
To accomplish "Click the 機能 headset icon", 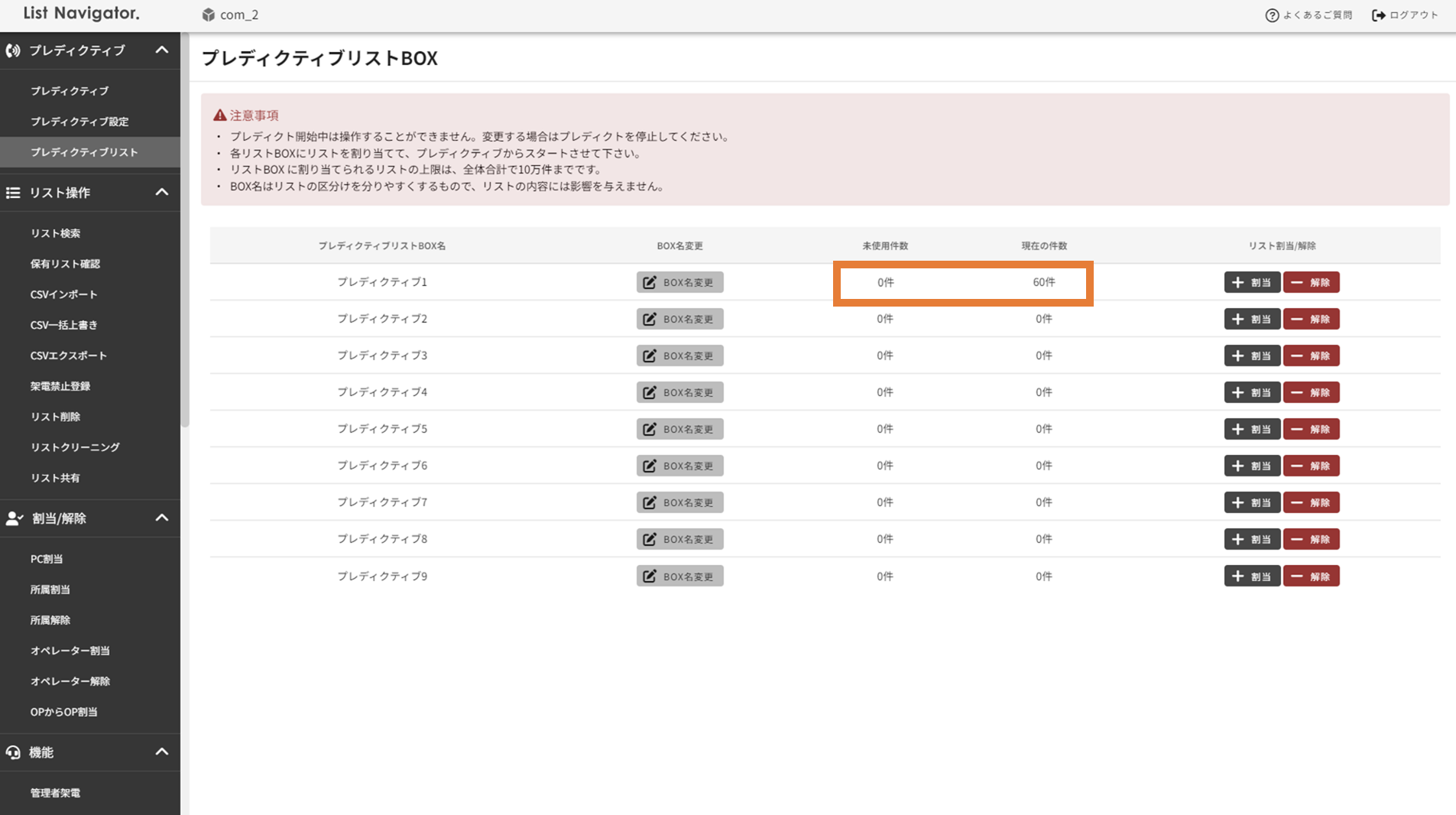I will point(13,752).
